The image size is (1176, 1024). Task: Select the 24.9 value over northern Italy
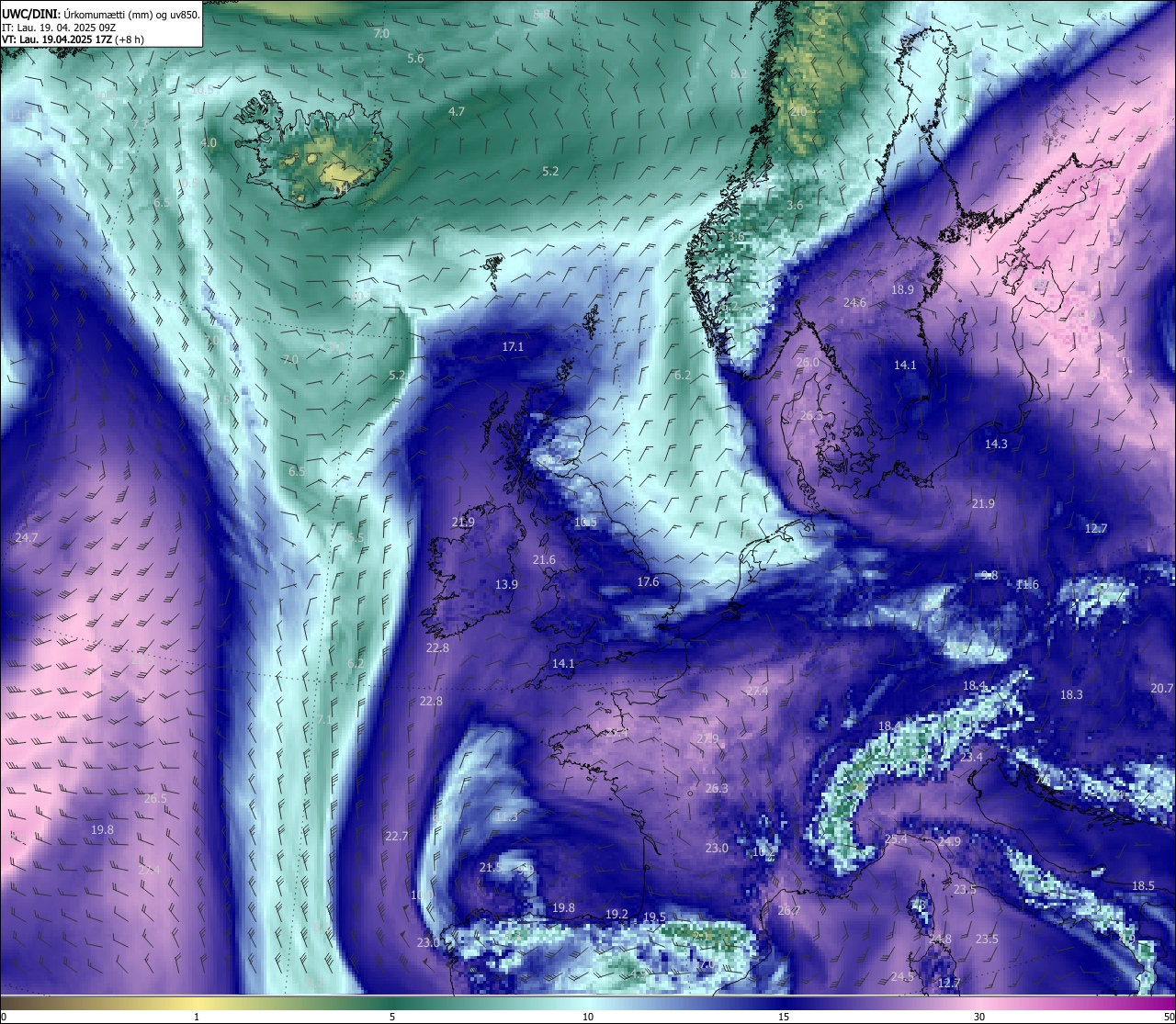click(x=949, y=841)
